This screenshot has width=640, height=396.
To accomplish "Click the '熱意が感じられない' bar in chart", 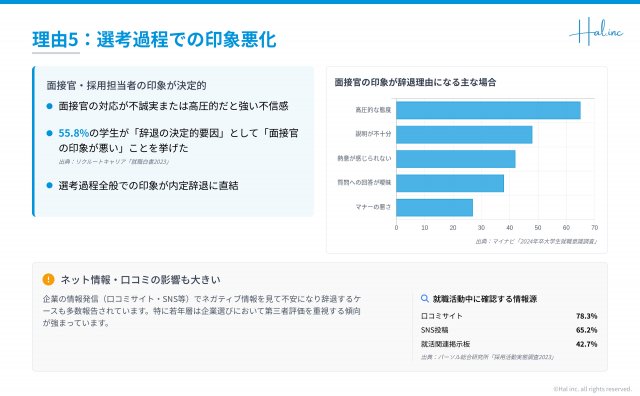I will pyautogui.click(x=456, y=159).
